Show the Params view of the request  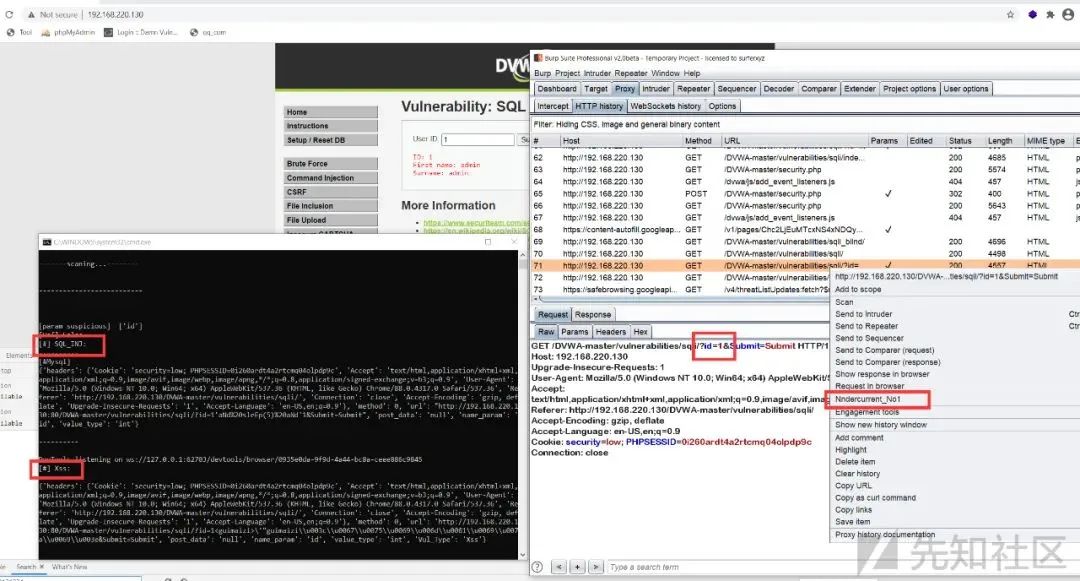click(574, 332)
